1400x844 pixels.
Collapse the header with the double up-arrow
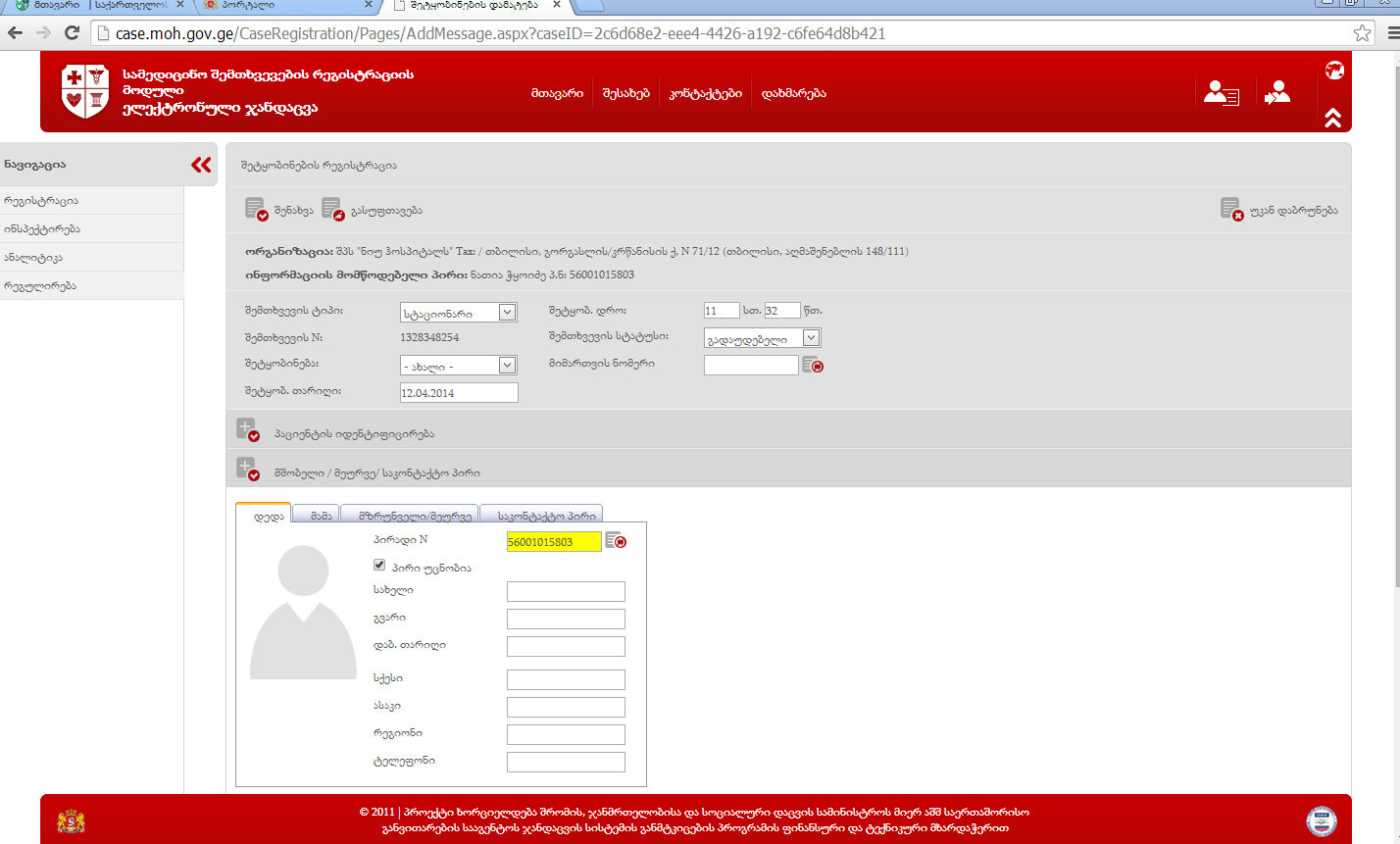[1332, 118]
